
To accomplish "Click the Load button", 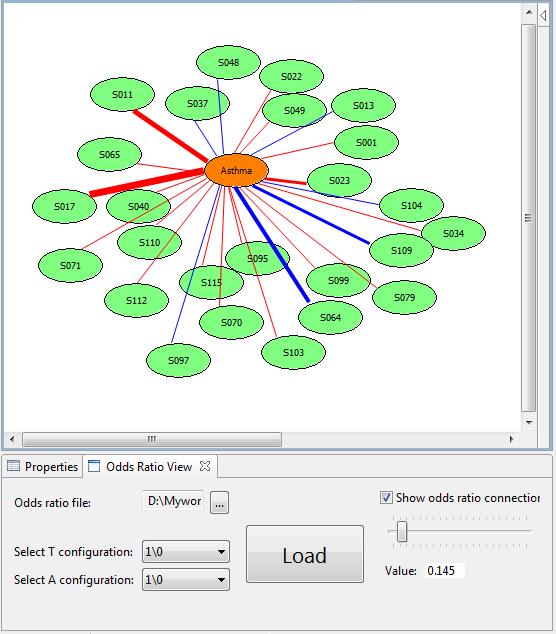I will [305, 554].
